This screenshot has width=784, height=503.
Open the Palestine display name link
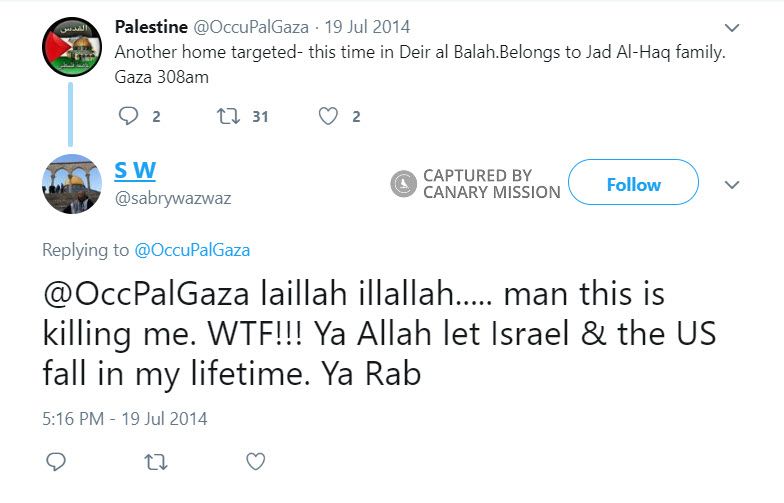click(151, 27)
